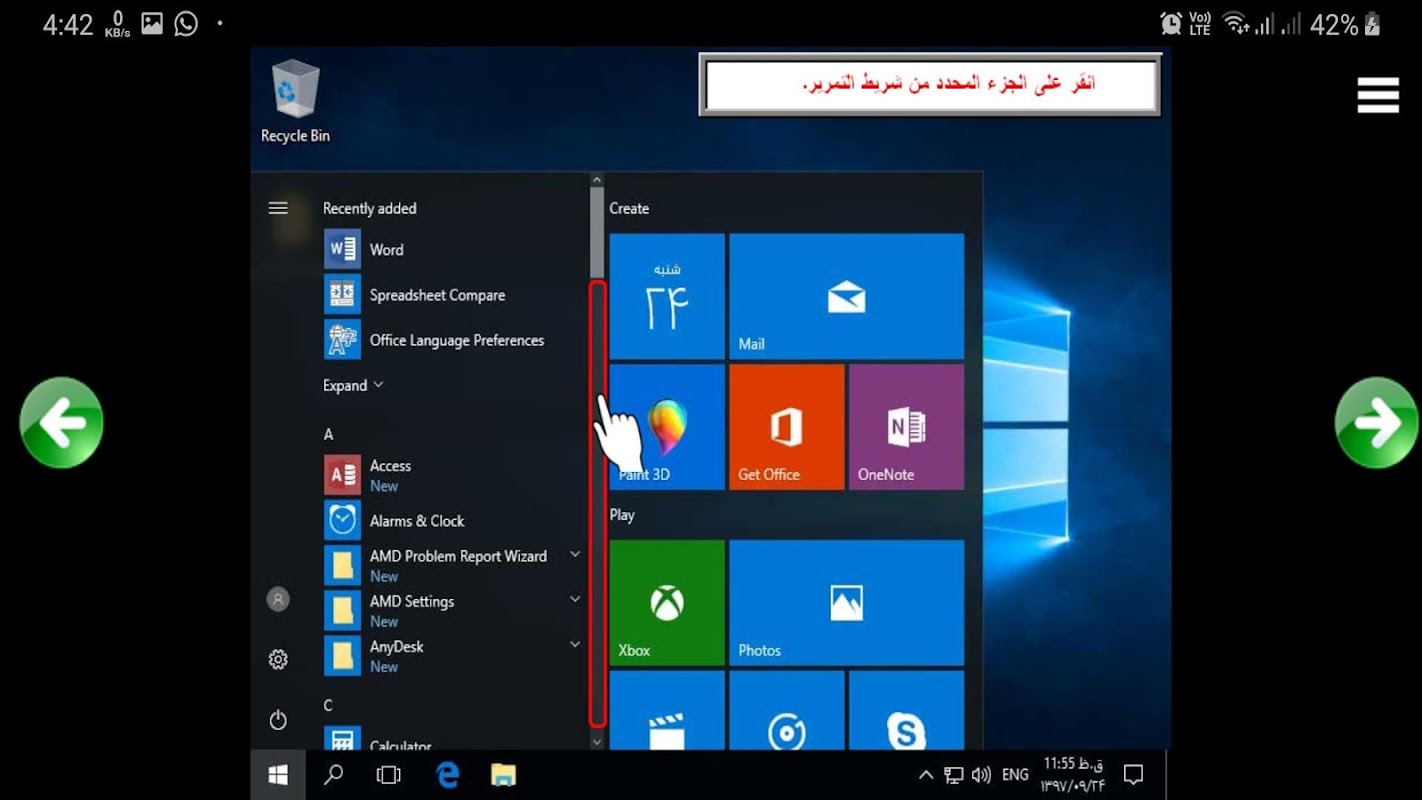Open the Skype tile
This screenshot has height=800, width=1422.
906,711
